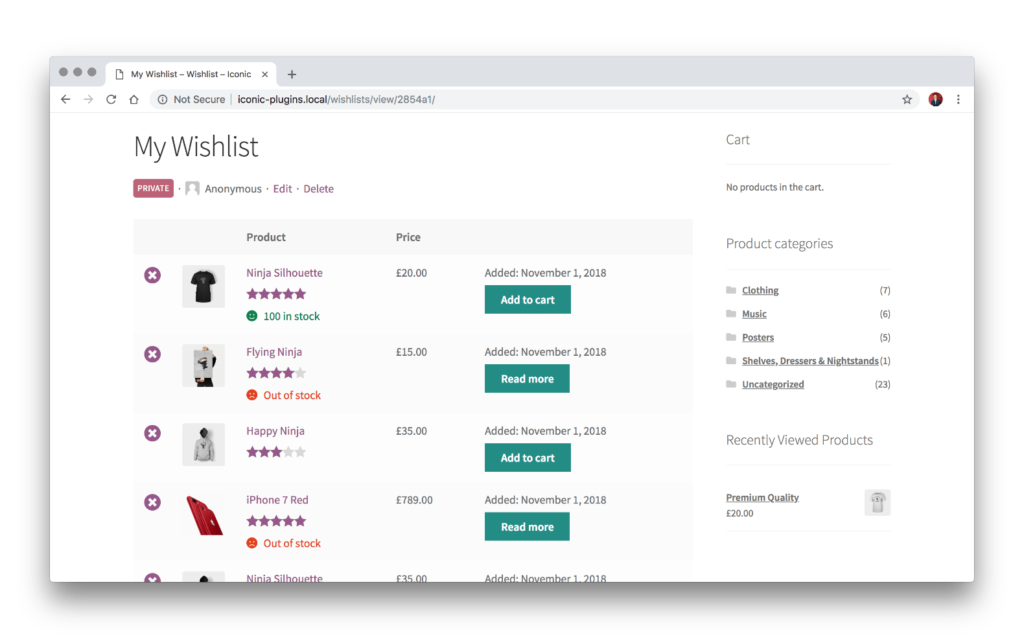The image size is (1024, 639).
Task: Click the folder icon beside Posters category
Action: pyautogui.click(x=731, y=337)
